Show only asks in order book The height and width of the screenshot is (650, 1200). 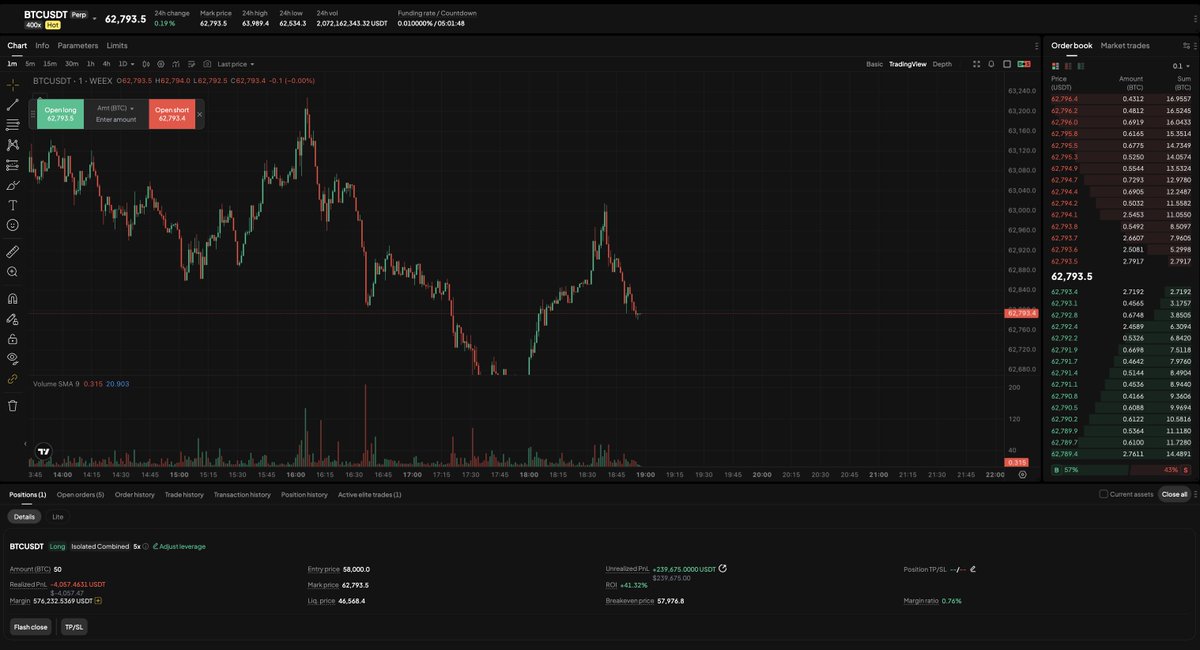tap(1066, 66)
